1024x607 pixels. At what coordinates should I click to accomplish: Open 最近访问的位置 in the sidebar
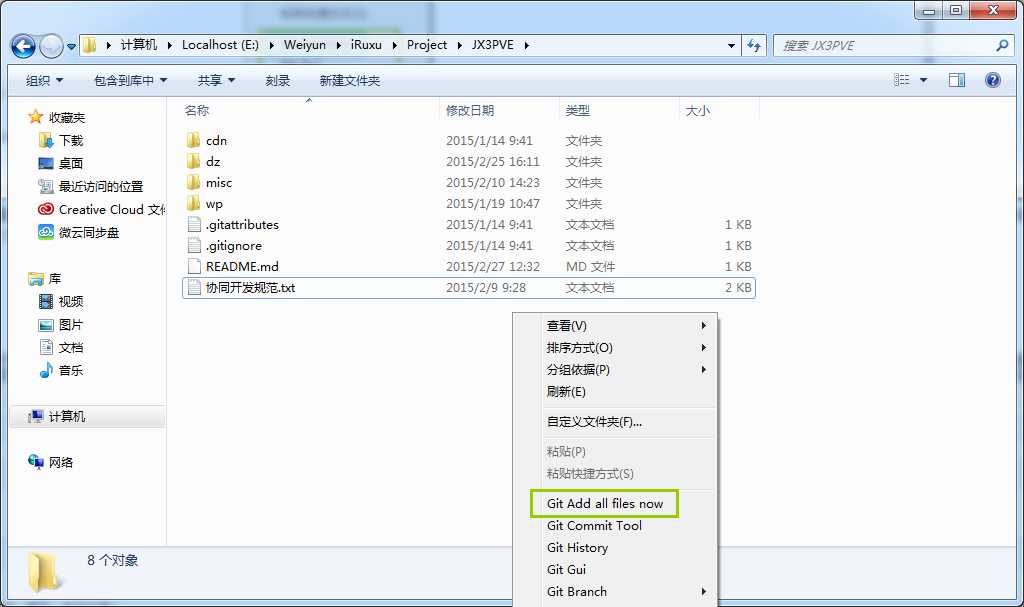pos(101,186)
